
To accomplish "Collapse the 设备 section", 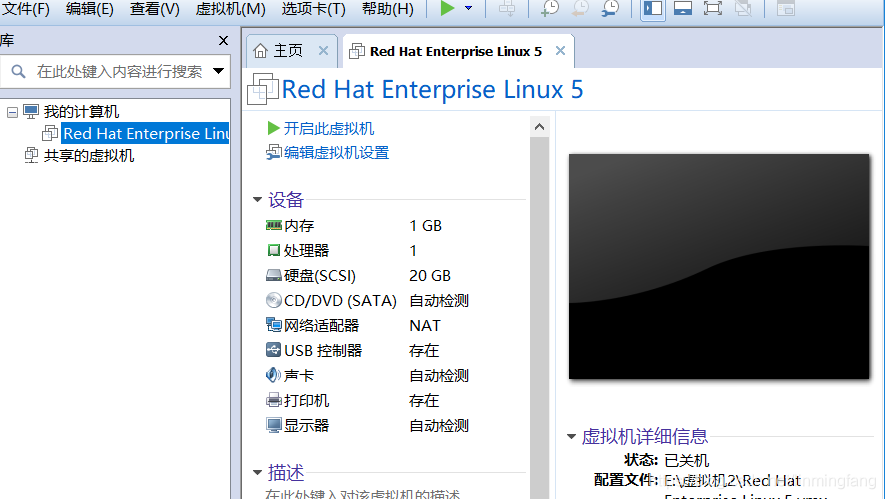I will coord(257,199).
